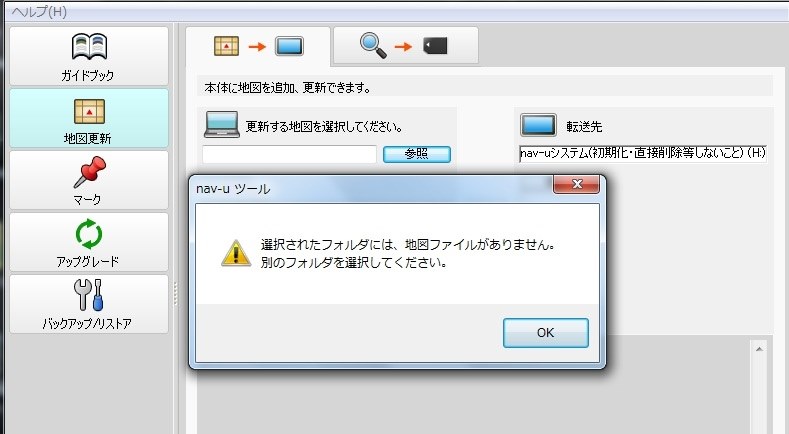Image resolution: width=789 pixels, height=434 pixels.
Task: Click the 本体に地図を追加 description bar
Action: 485,87
